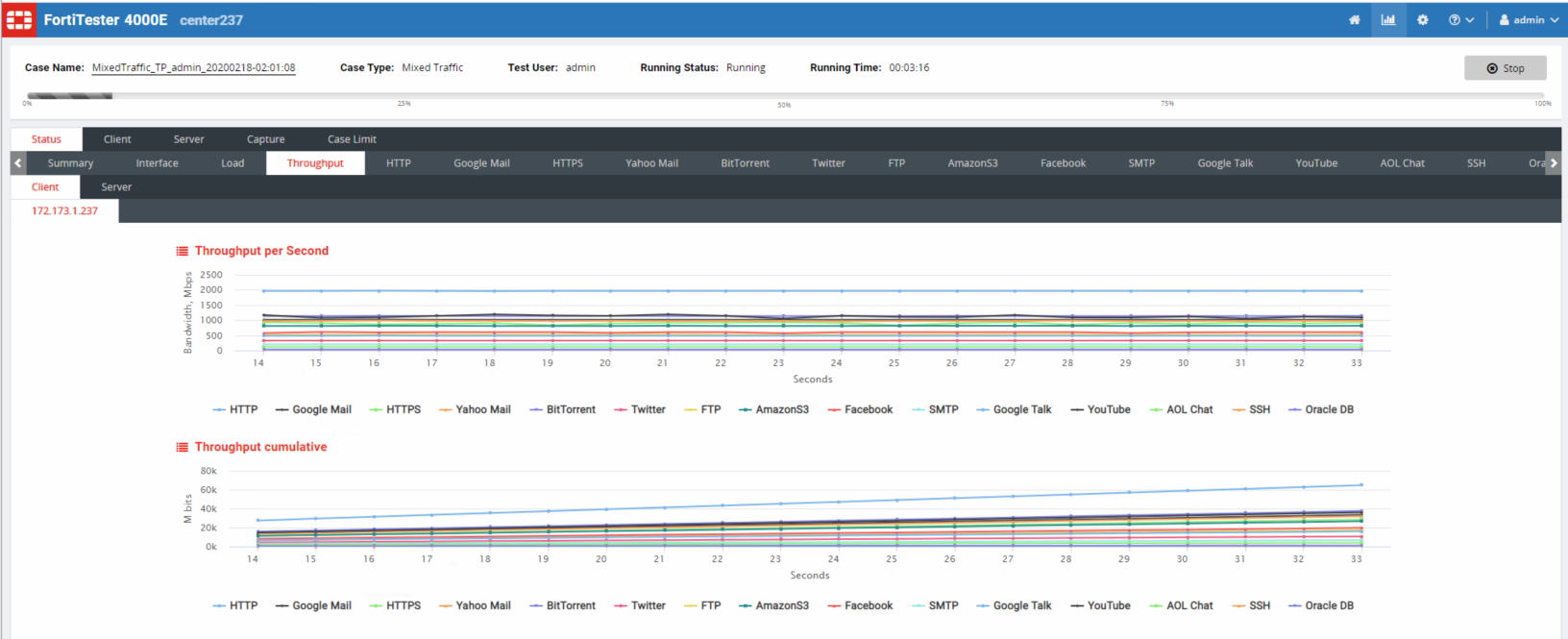Screen dimensions: 1568x639
Task: Toggle Facebook series in cumulative legend
Action: tap(860, 605)
